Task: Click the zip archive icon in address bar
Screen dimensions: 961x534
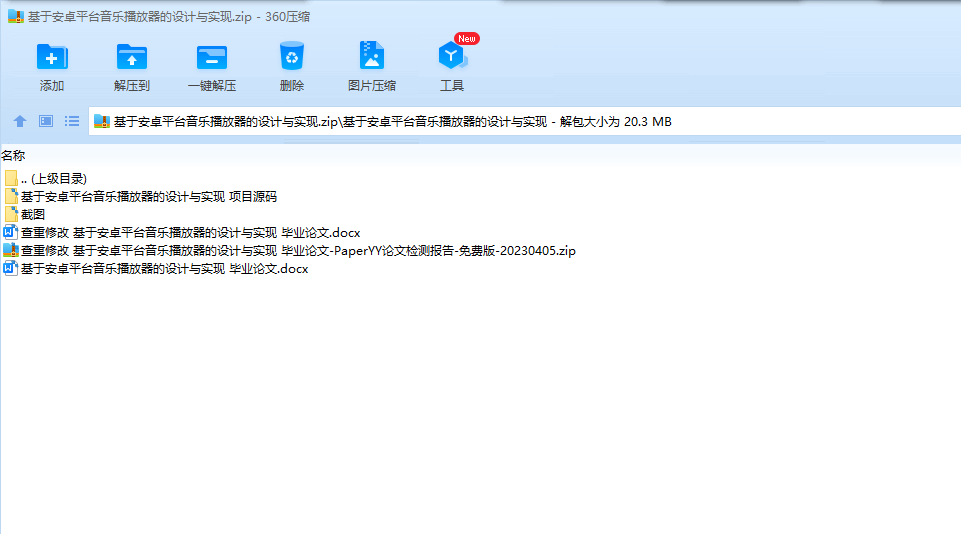Action: pos(102,121)
